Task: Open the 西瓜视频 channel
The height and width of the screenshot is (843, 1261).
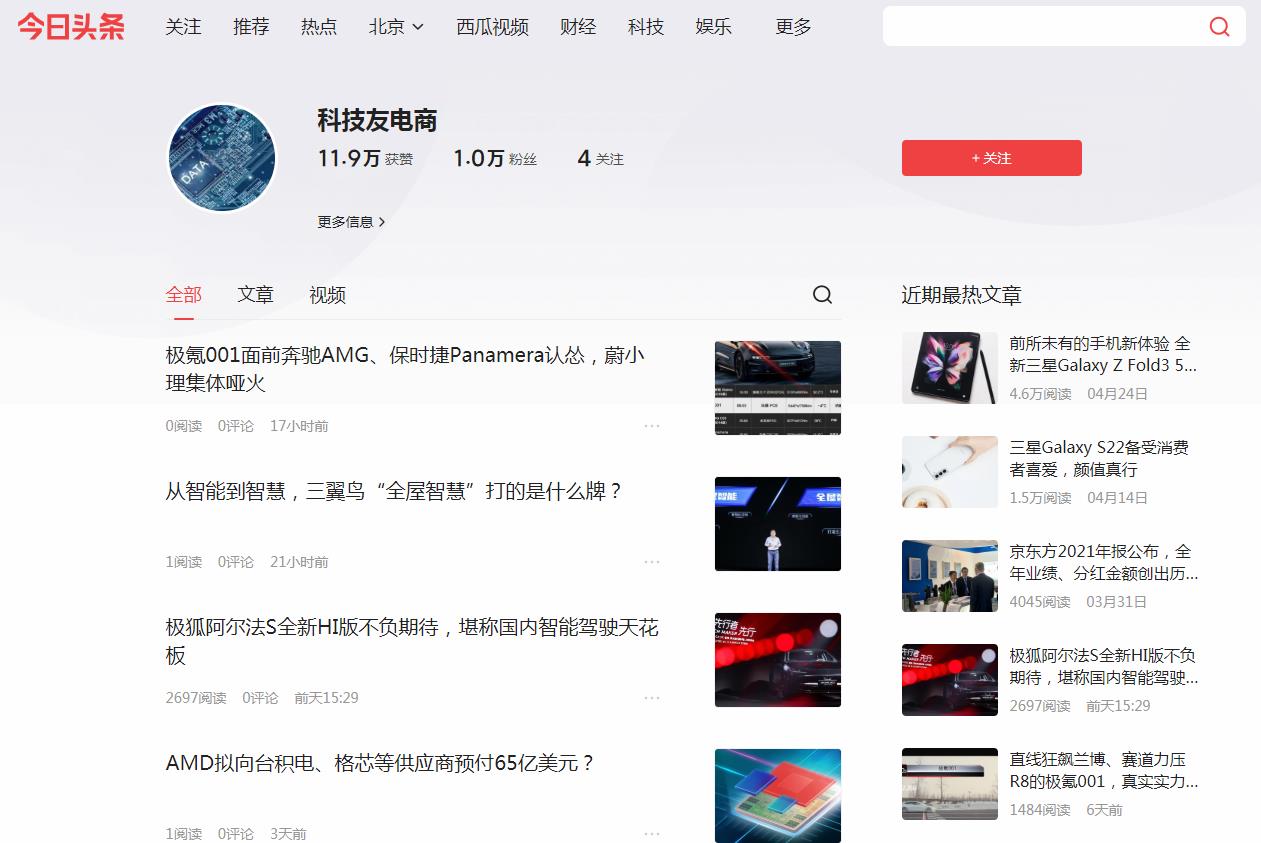Action: 492,27
